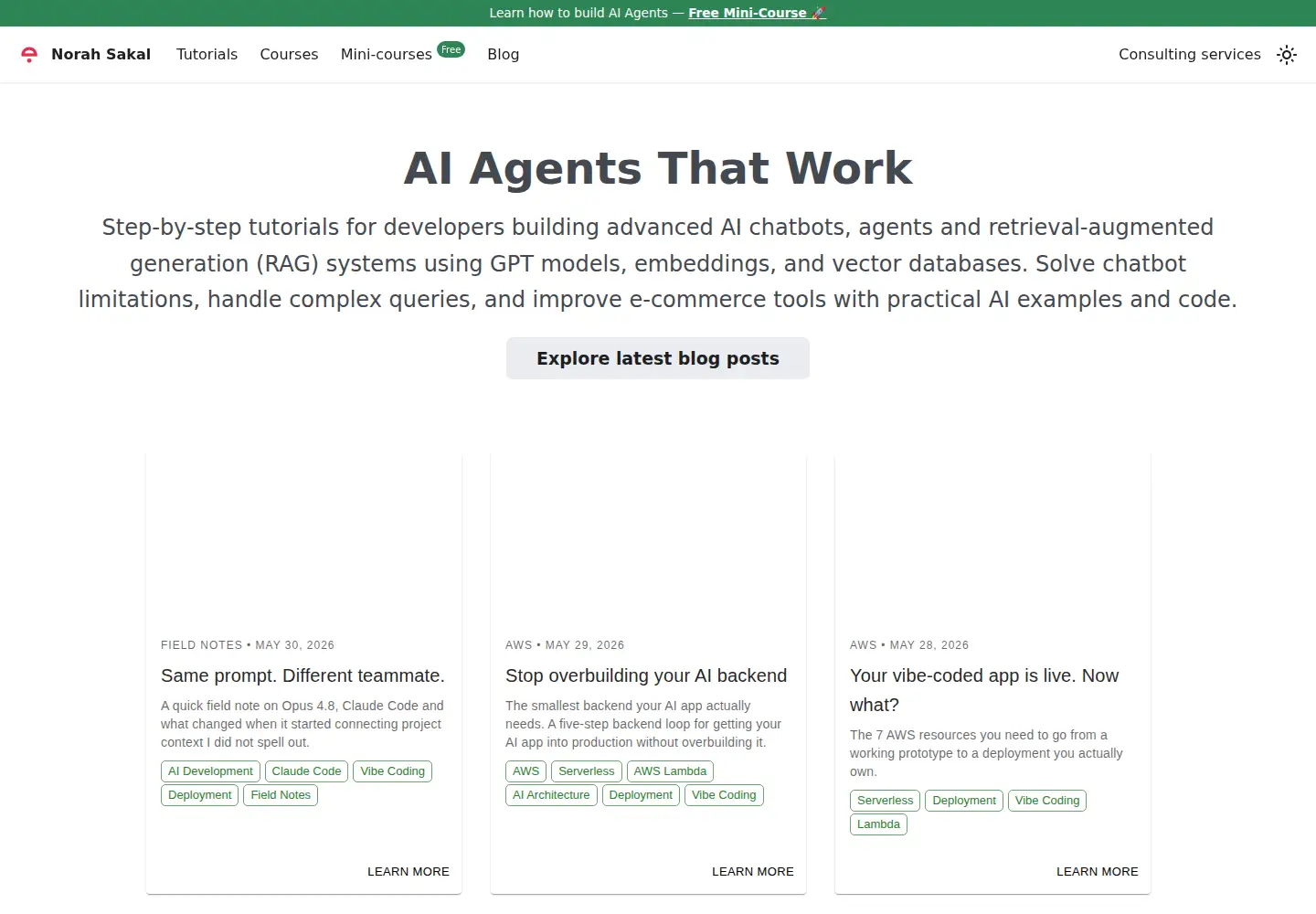Click the green Free badge beside Mini-courses
Image resolution: width=1316 pixels, height=914 pixels.
pos(451,49)
